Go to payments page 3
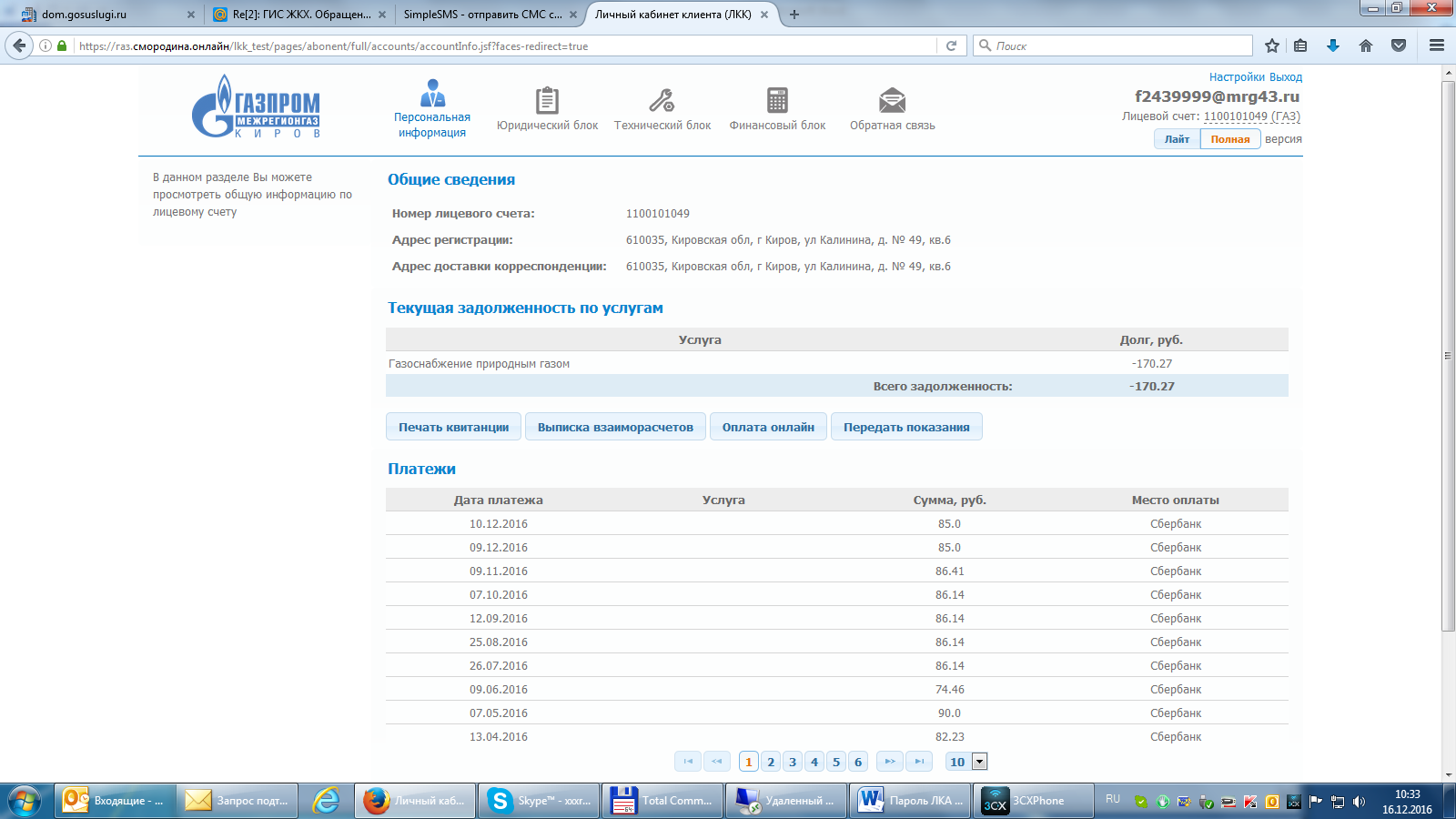Image resolution: width=1456 pixels, height=819 pixels. [x=793, y=762]
